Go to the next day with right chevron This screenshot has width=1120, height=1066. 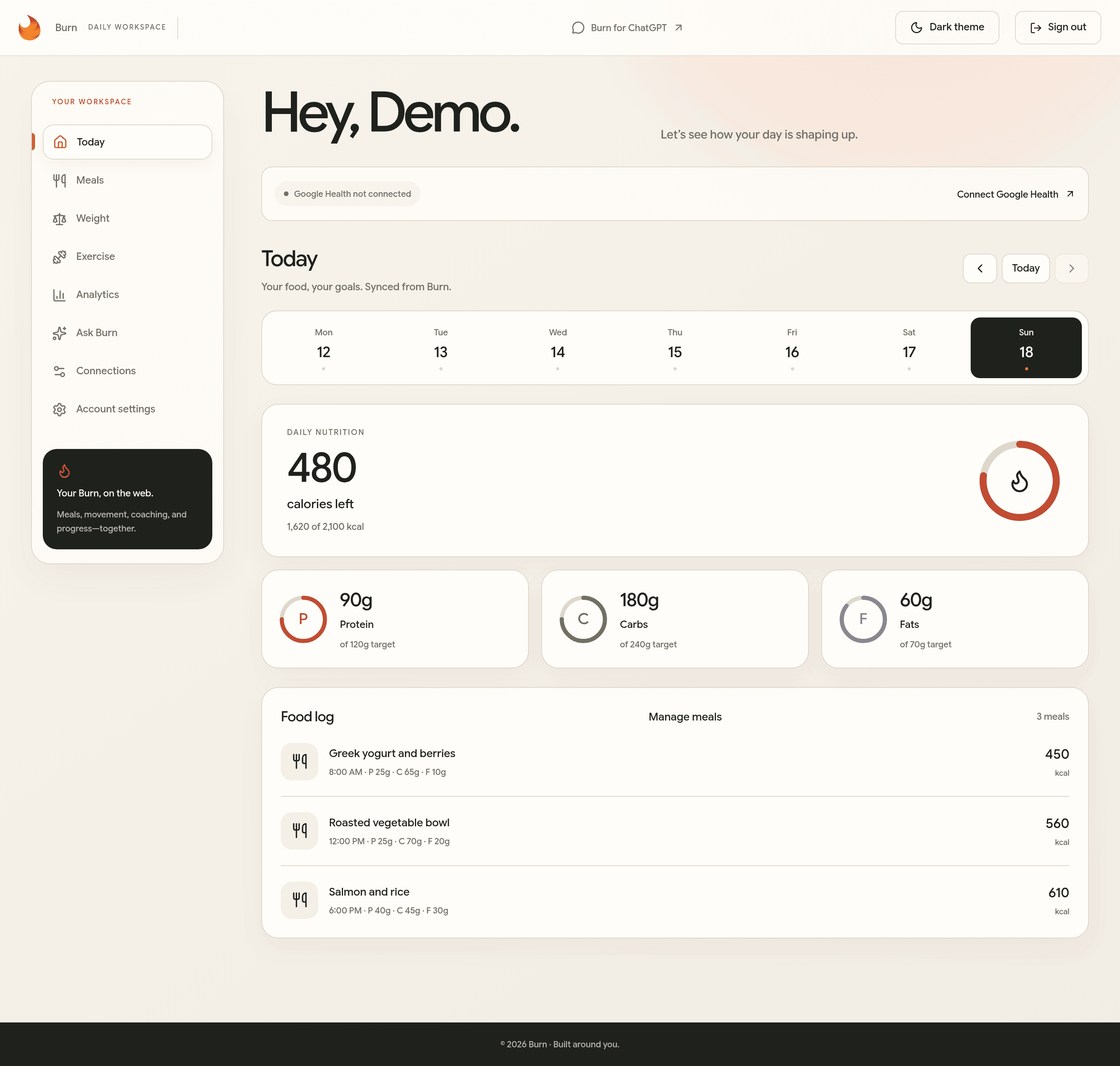point(1071,268)
